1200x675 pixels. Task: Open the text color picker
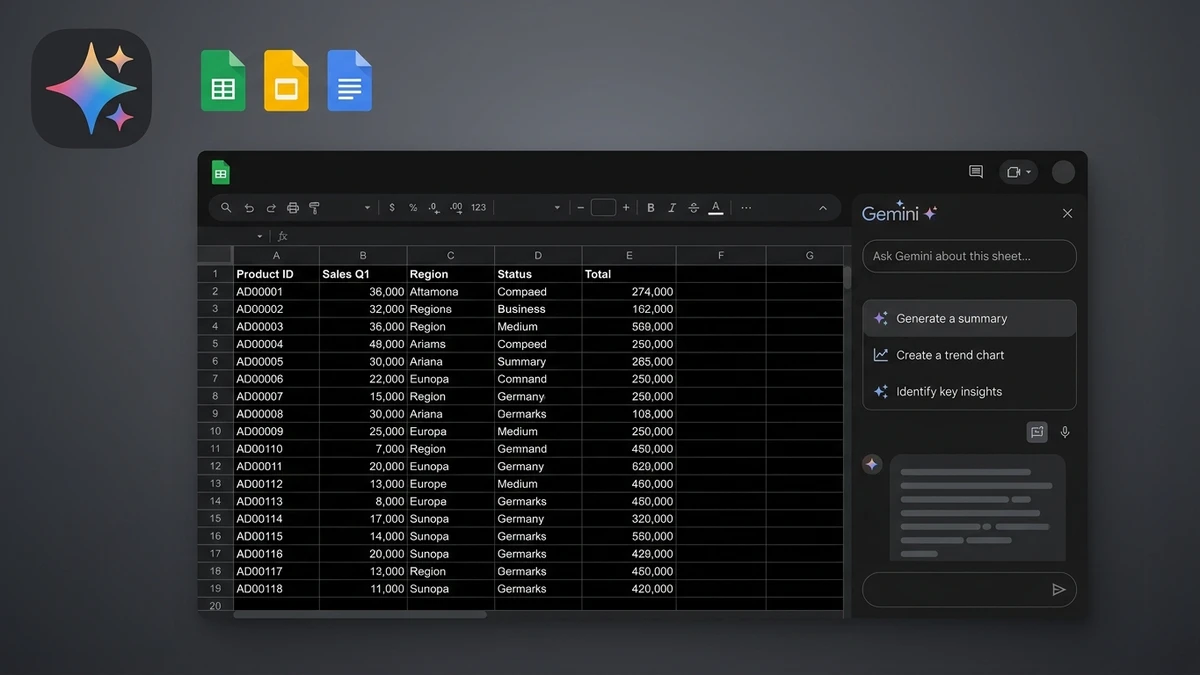(716, 208)
